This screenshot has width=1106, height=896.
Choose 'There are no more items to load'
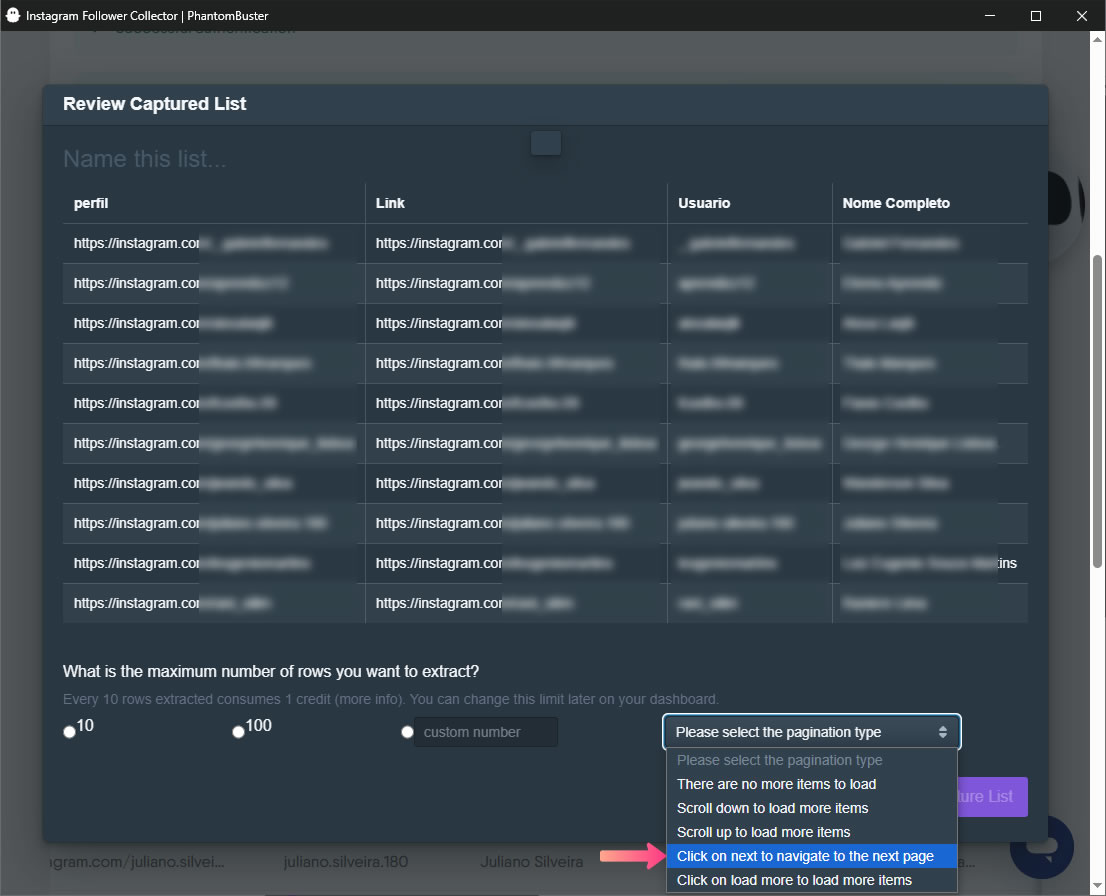coord(811,785)
